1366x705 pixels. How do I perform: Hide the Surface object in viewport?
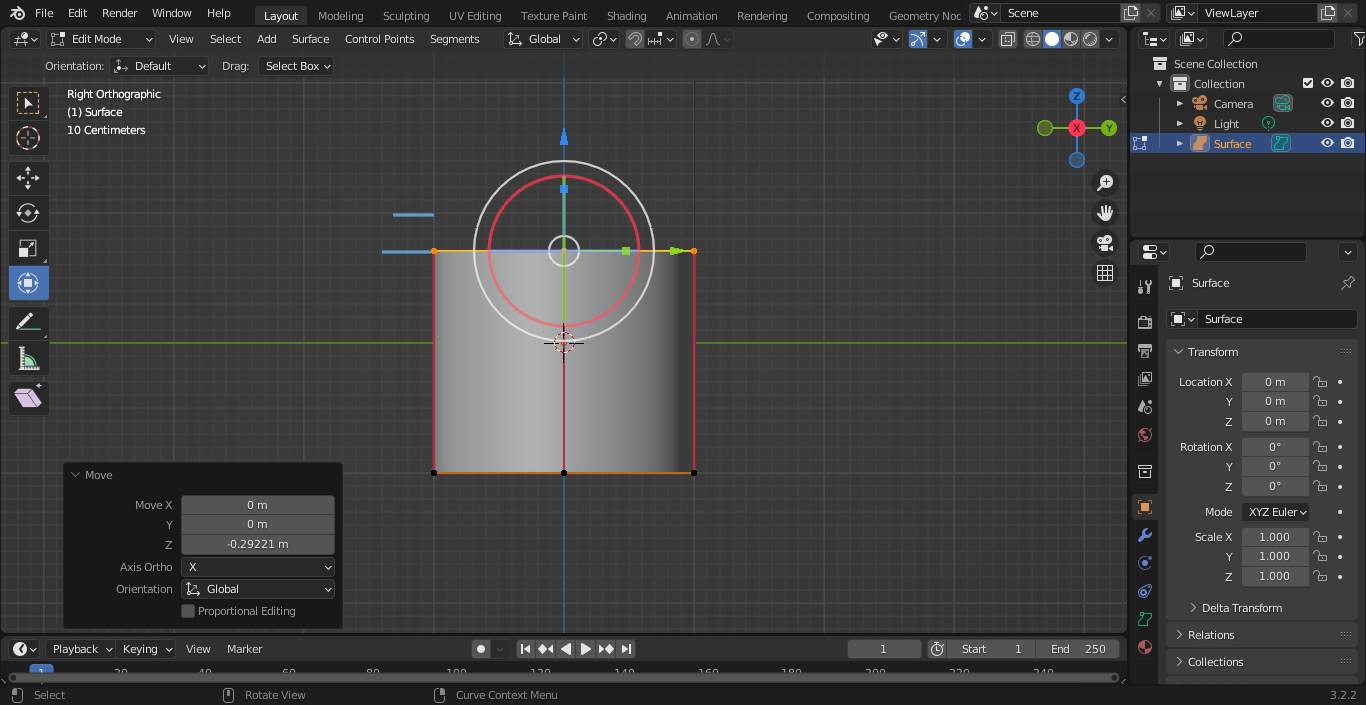coord(1327,143)
